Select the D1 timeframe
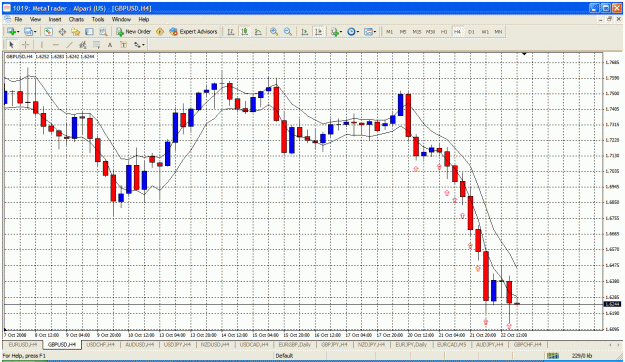This screenshot has height=362, width=625. pos(472,31)
